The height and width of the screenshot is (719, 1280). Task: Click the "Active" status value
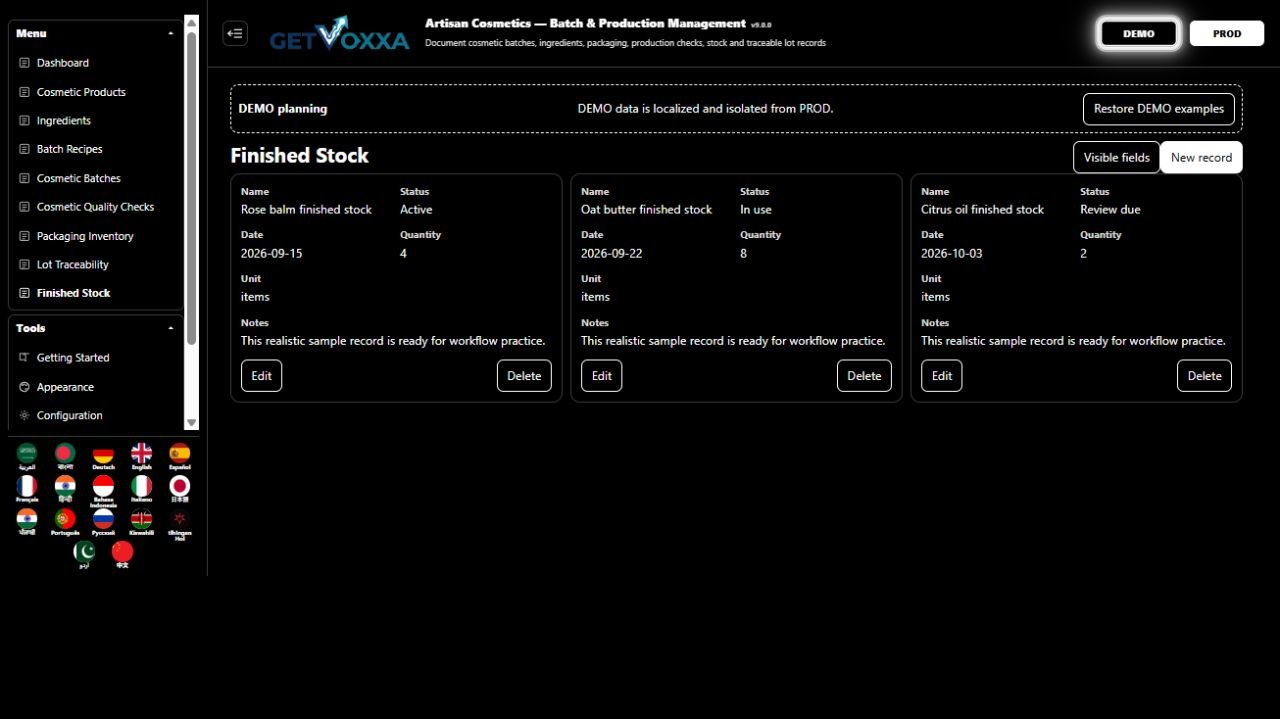[x=416, y=210]
